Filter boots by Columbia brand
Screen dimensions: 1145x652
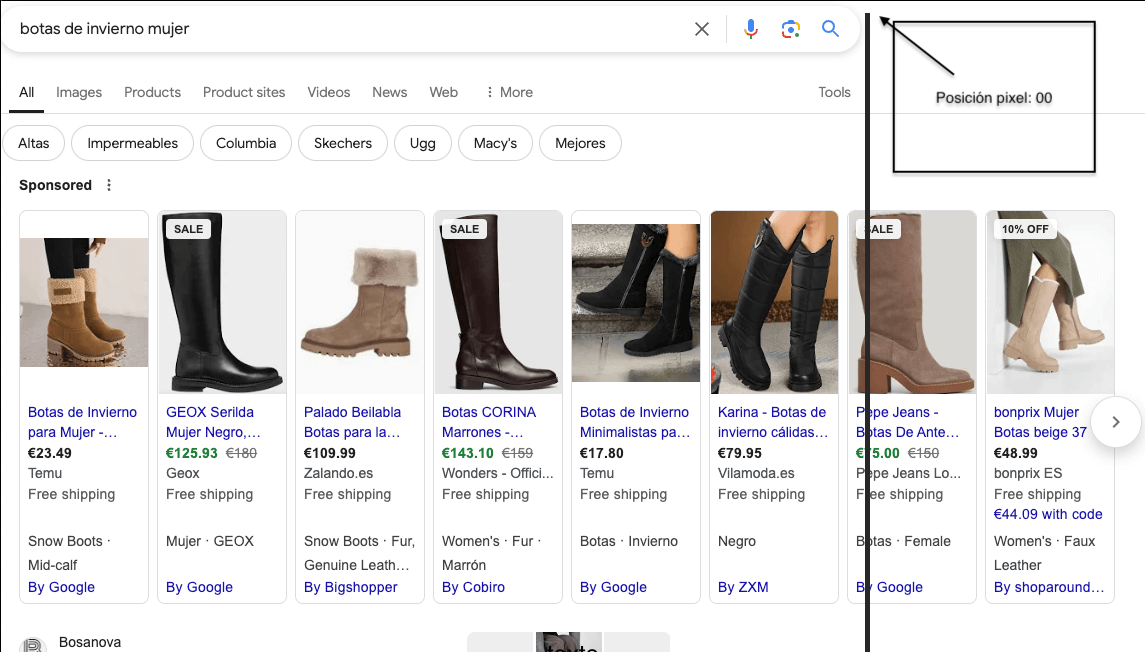[x=245, y=143]
